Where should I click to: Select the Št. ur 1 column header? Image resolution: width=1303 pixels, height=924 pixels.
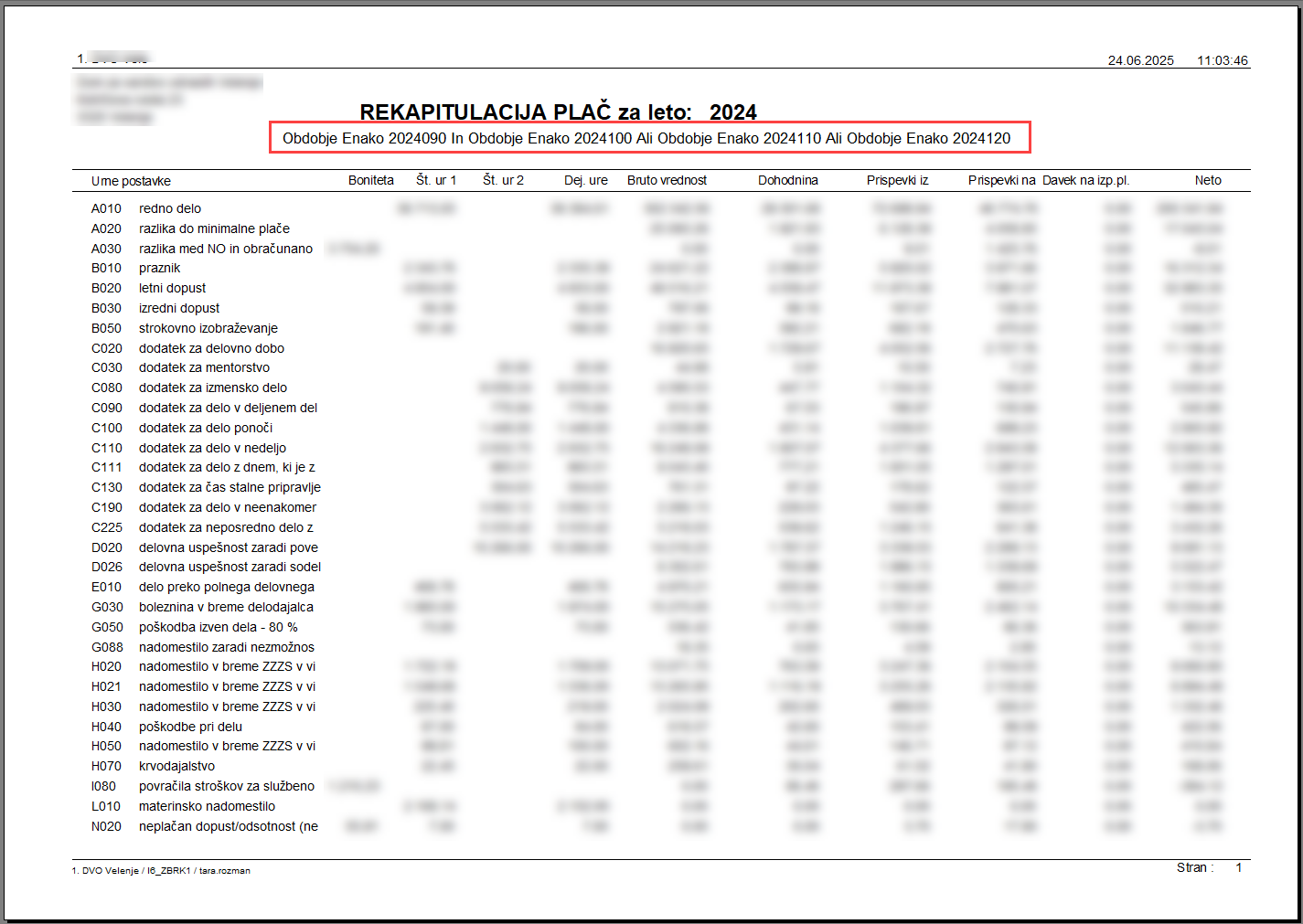point(436,180)
